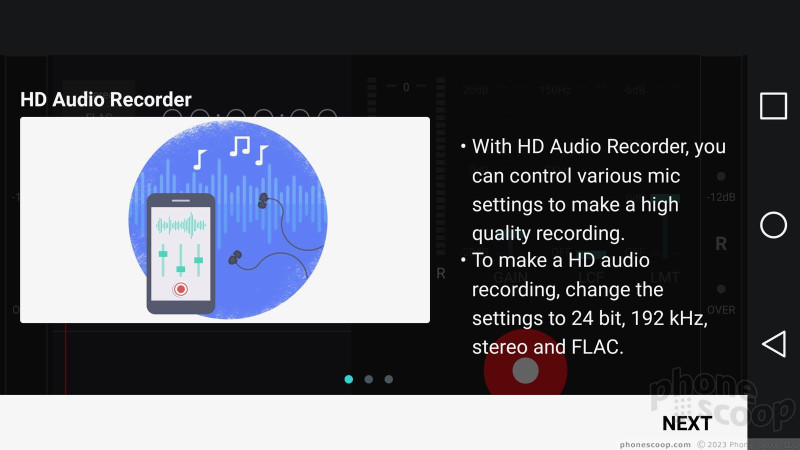The width and height of the screenshot is (800, 450).
Task: Select the first teal page indicator dot
Action: click(349, 379)
